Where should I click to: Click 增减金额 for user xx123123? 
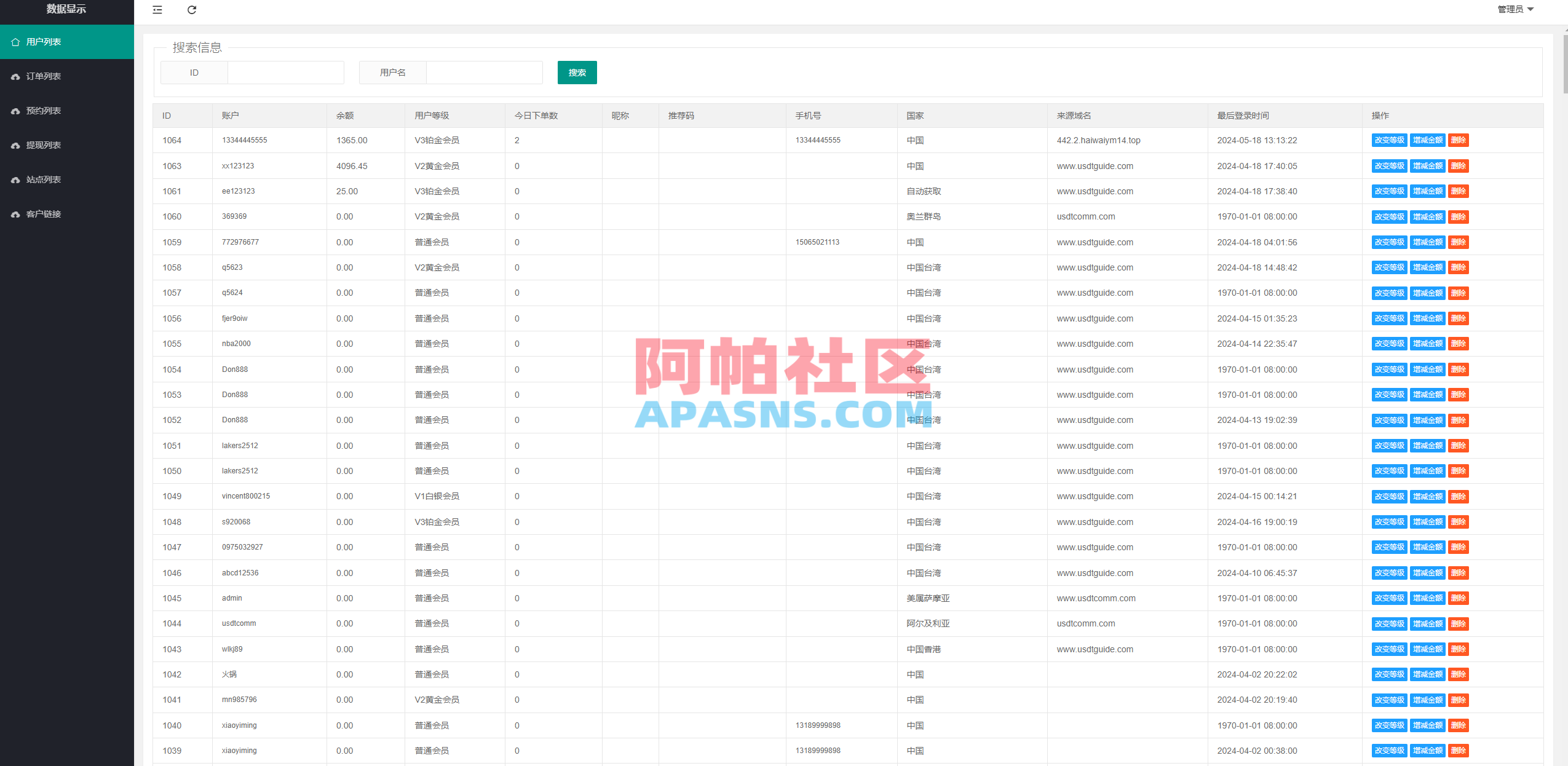[x=1428, y=165]
